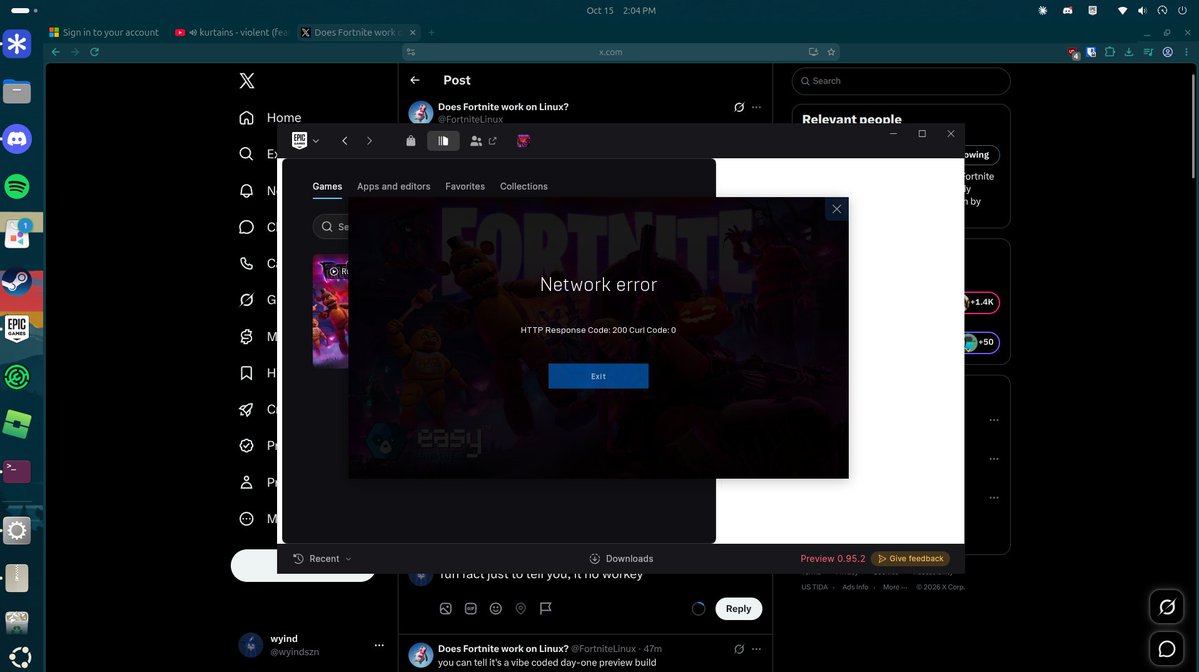Viewport: 1199px width, 672px height.
Task: Open the floating Grok button
Action: pyautogui.click(x=1167, y=607)
